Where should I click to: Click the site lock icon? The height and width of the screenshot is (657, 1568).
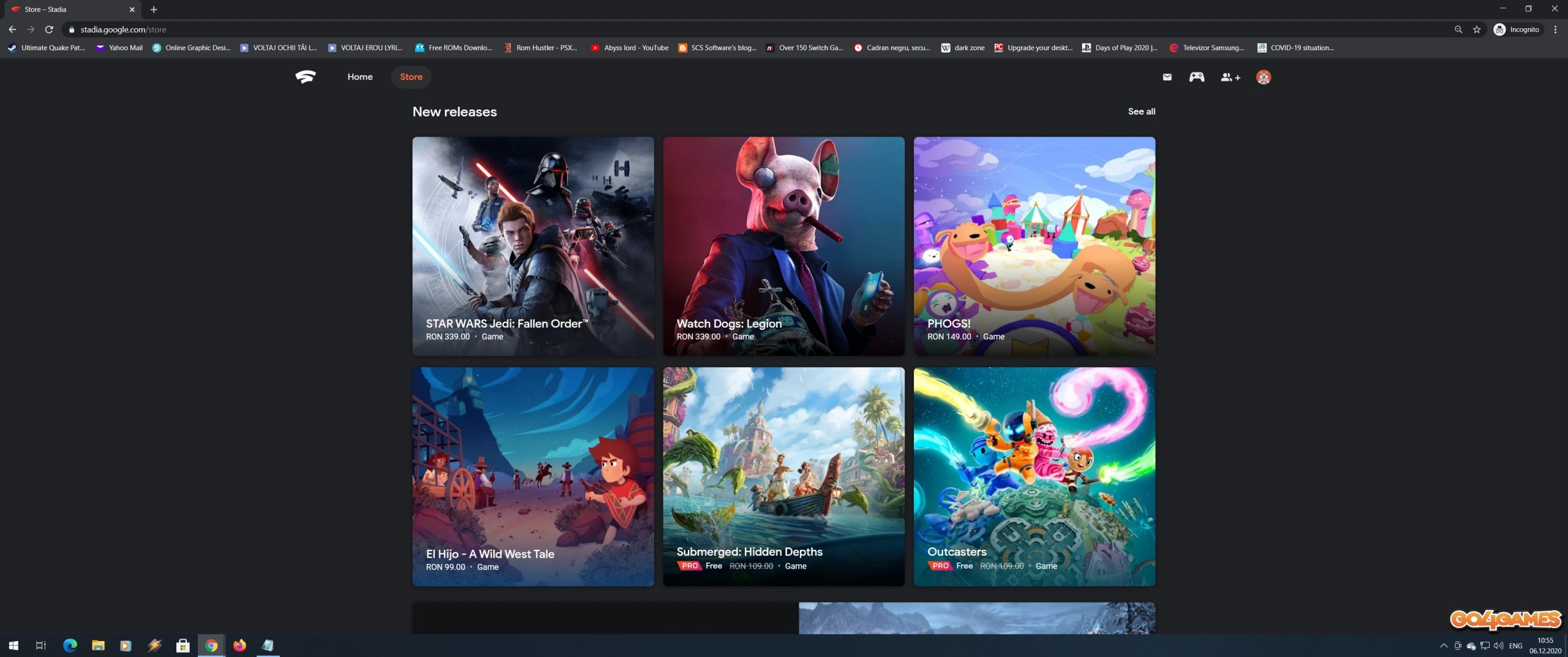coord(72,29)
